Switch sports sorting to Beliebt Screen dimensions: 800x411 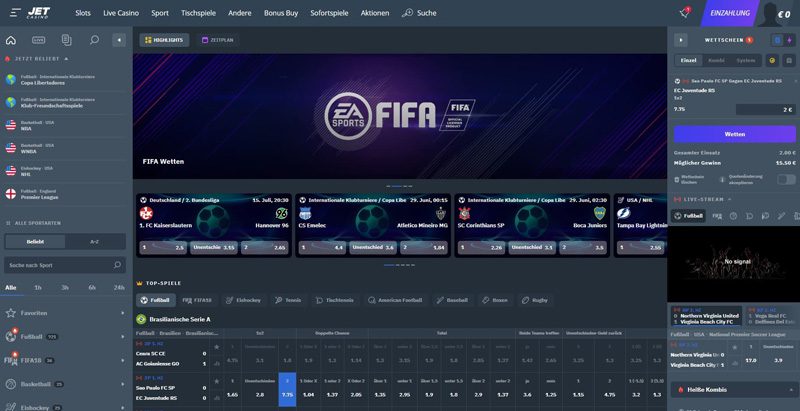[35, 242]
